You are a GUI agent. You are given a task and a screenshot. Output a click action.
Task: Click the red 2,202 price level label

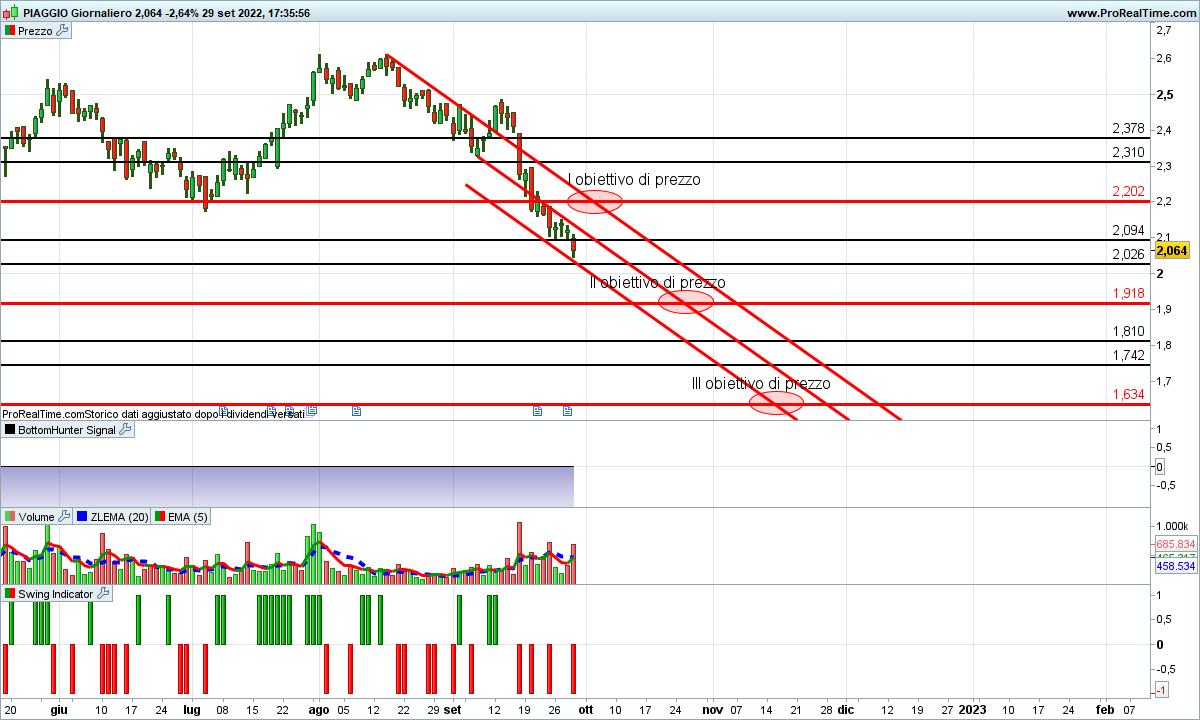pos(1128,191)
